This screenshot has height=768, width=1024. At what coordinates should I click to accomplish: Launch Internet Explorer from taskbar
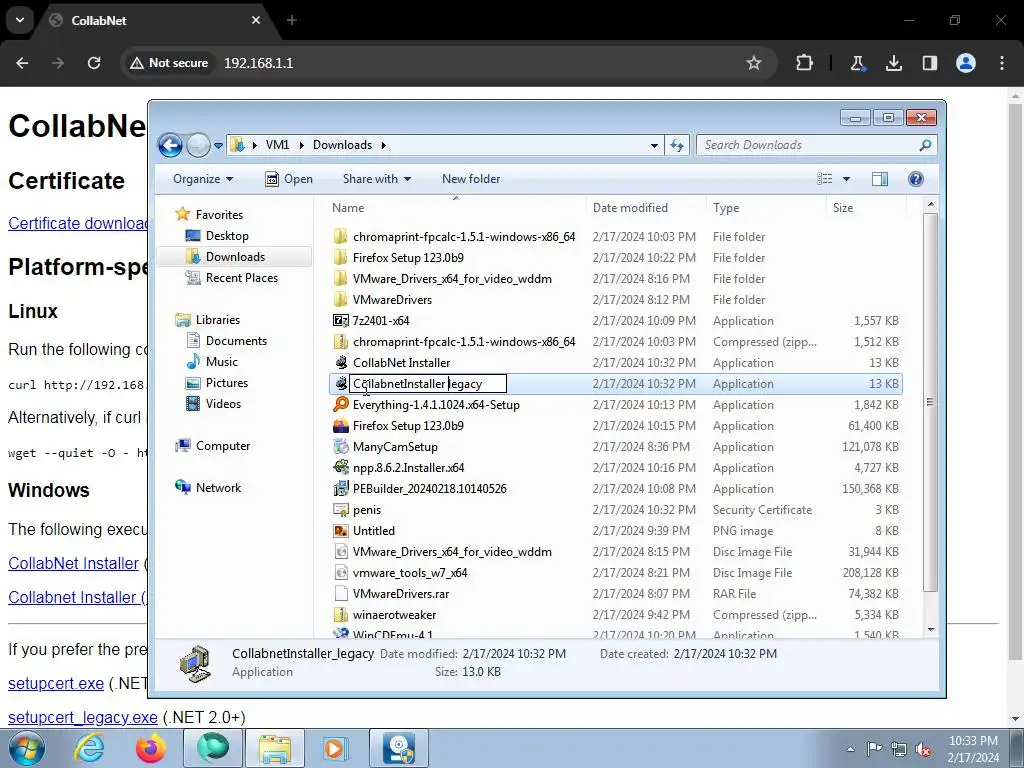[x=89, y=748]
